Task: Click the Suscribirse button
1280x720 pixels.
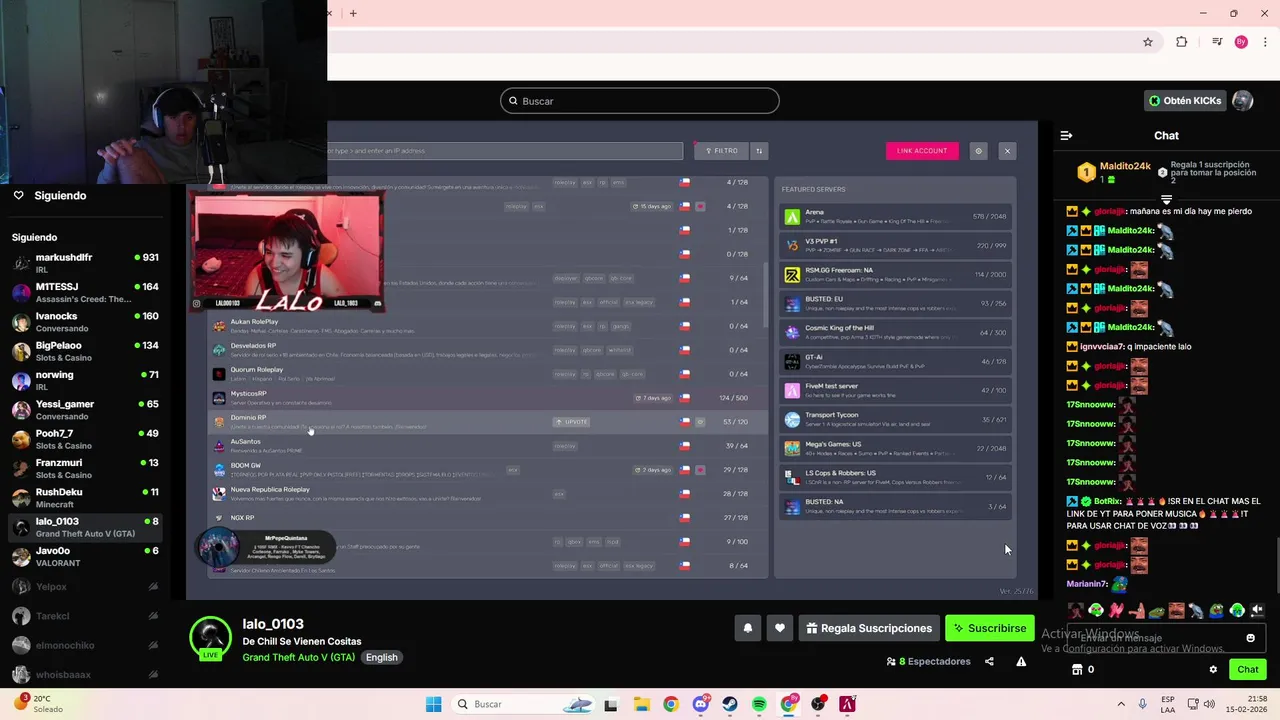Action: pos(989,628)
